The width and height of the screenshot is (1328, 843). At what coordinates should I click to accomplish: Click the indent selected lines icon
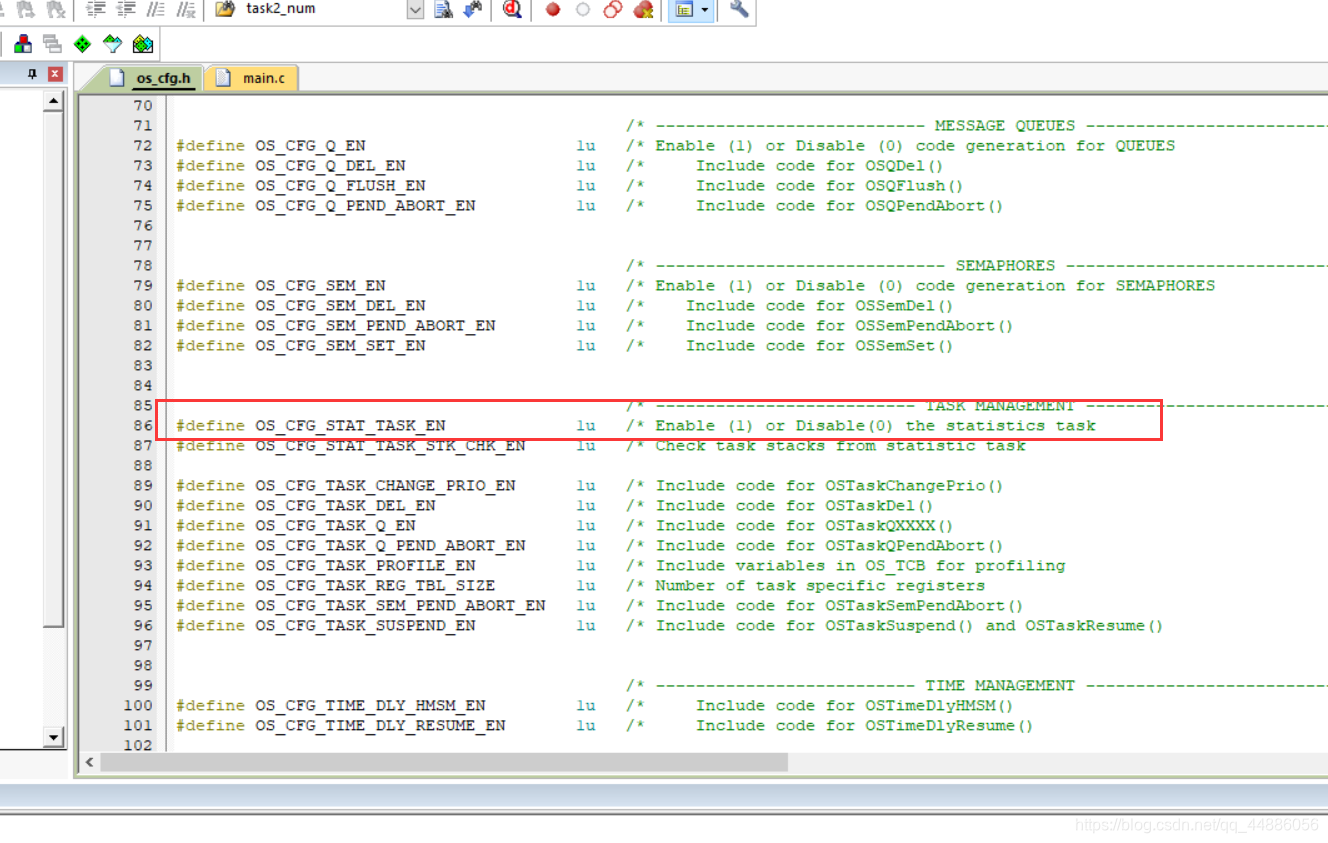click(x=95, y=10)
